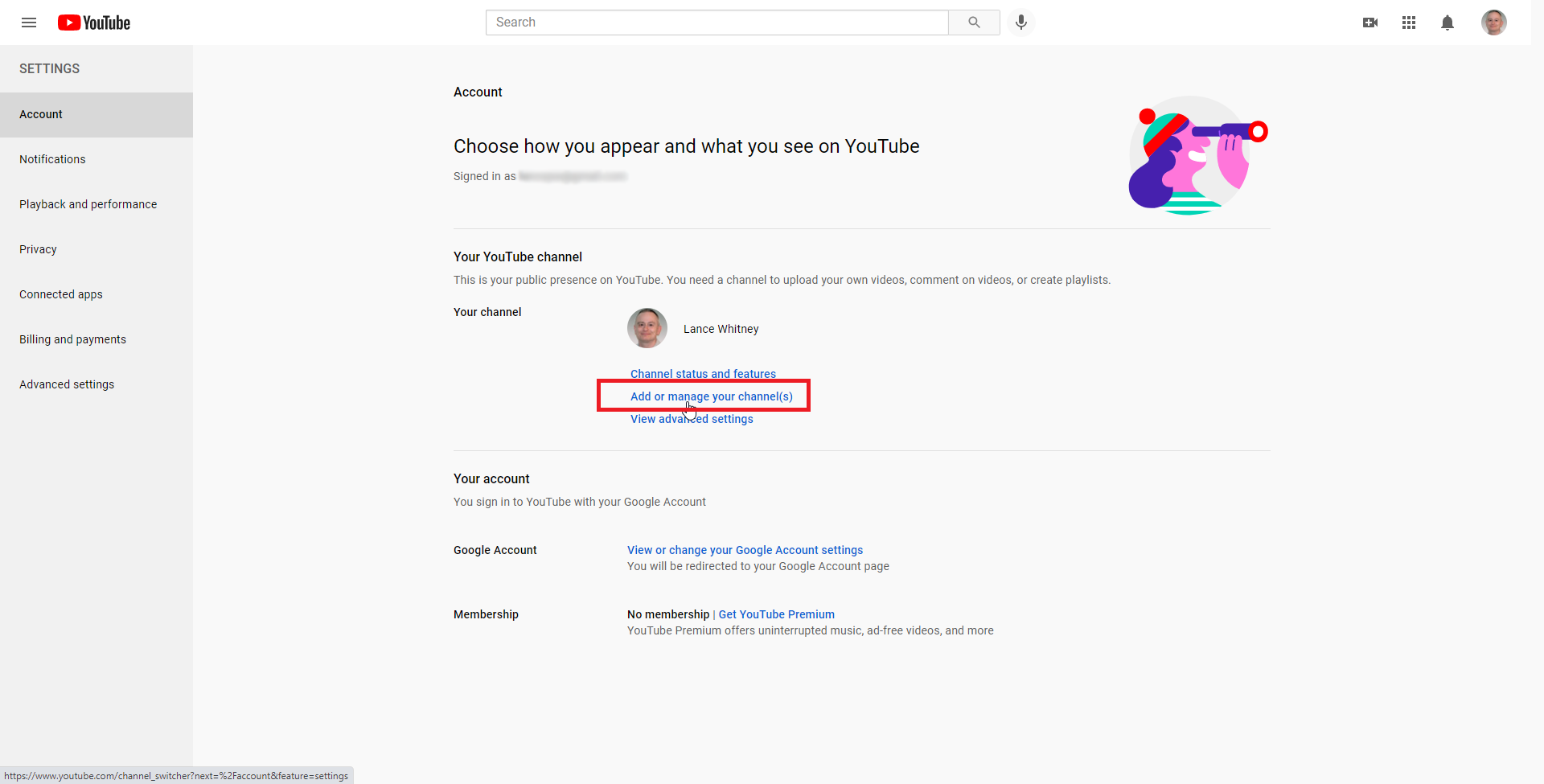Screen dimensions: 1544x784
Task: Focus the Search input field
Action: (717, 23)
